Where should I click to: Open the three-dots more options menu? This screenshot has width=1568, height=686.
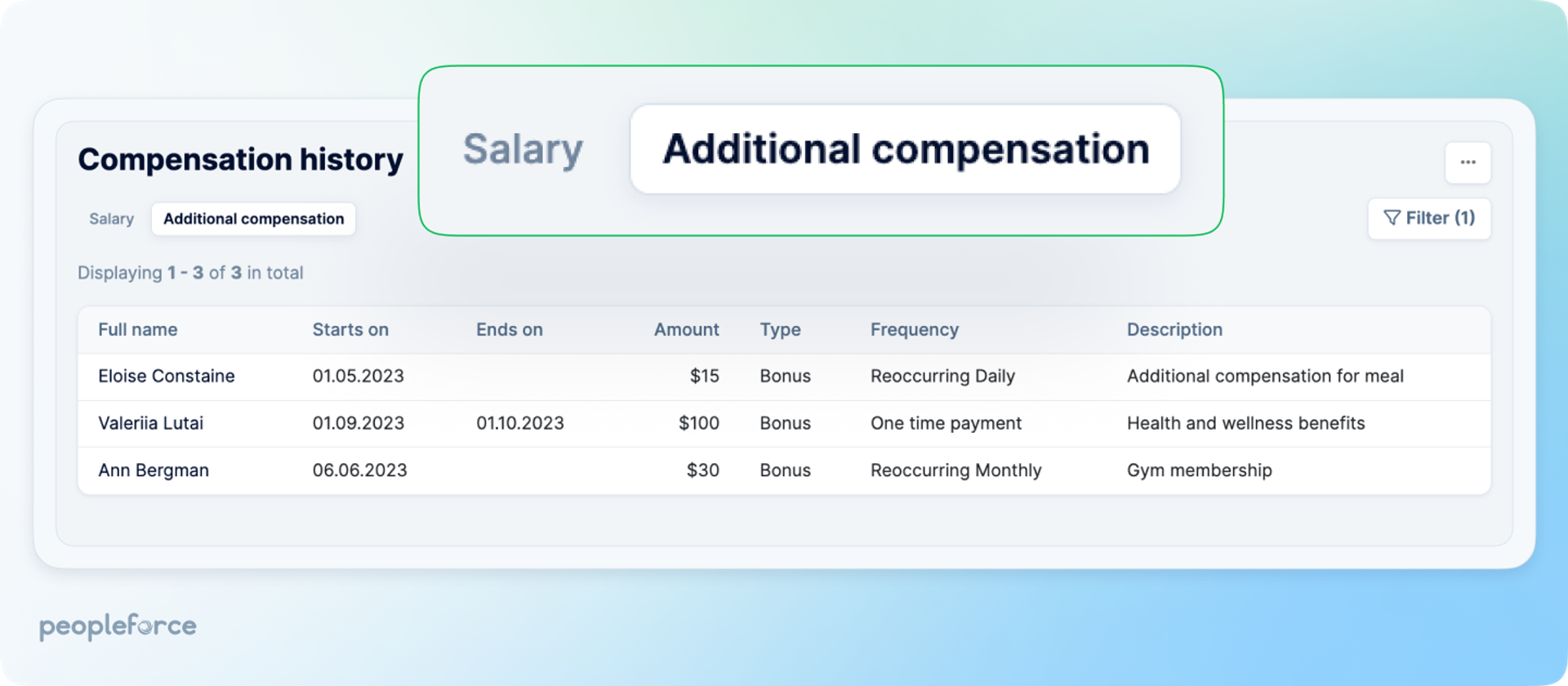1468,163
